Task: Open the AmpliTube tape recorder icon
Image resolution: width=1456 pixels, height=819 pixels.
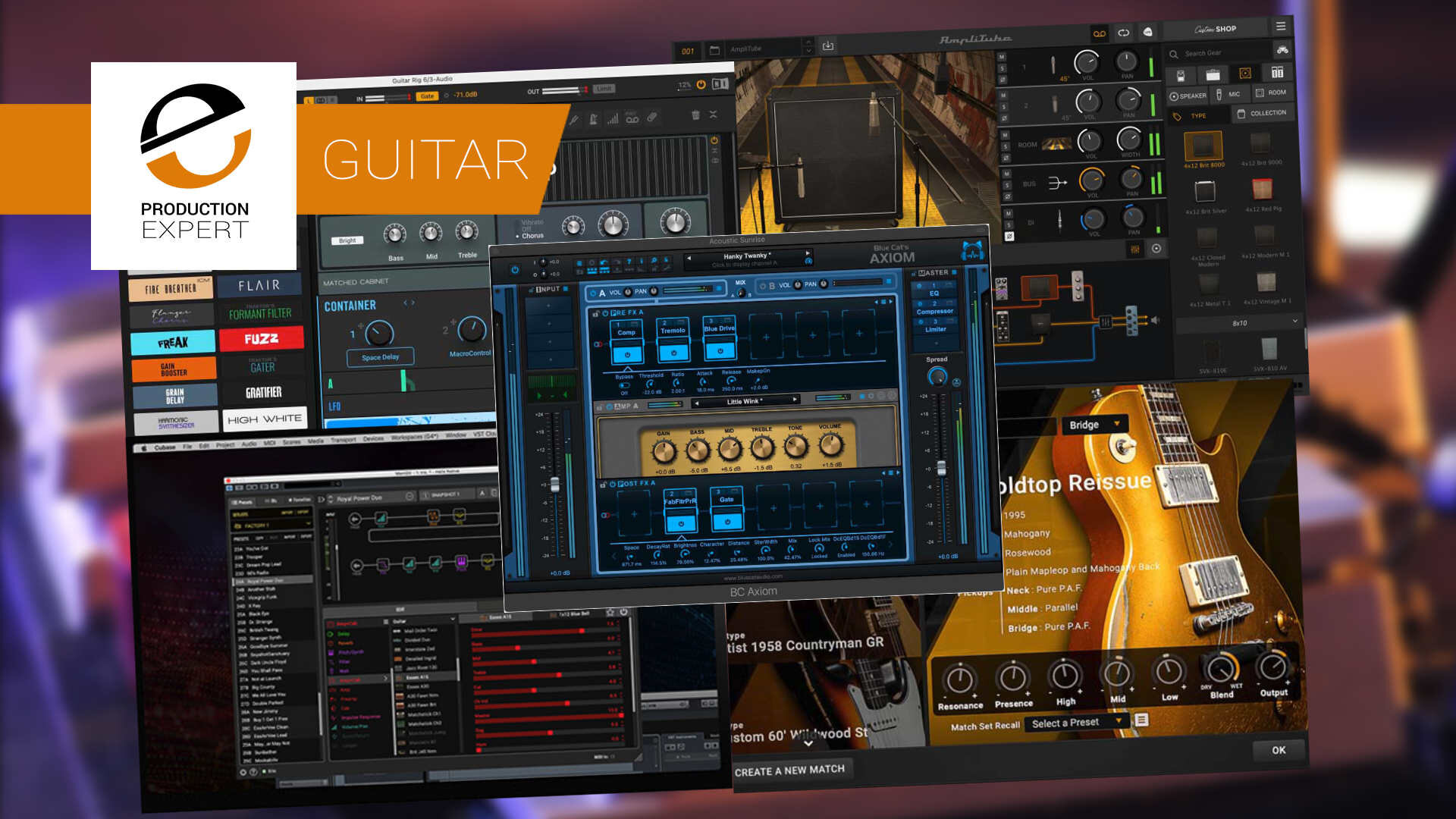Action: 1100,33
